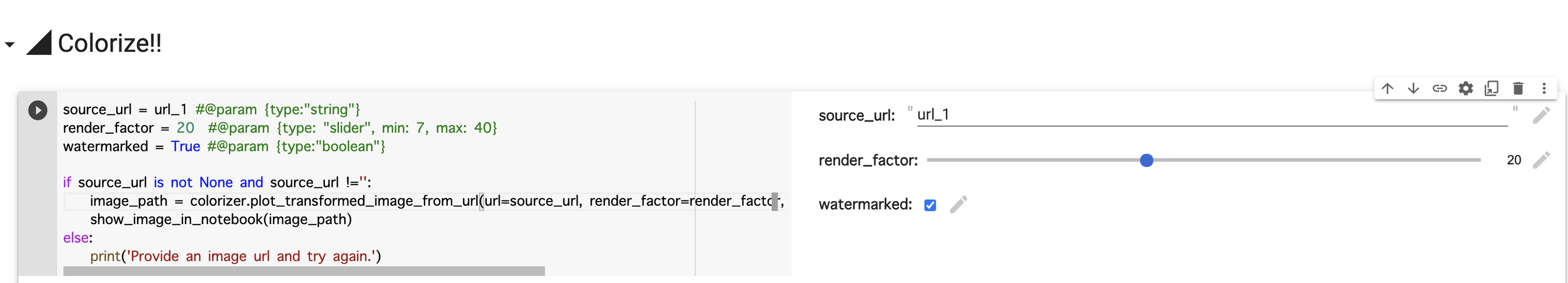Click the render_factor slider handle

point(1146,160)
